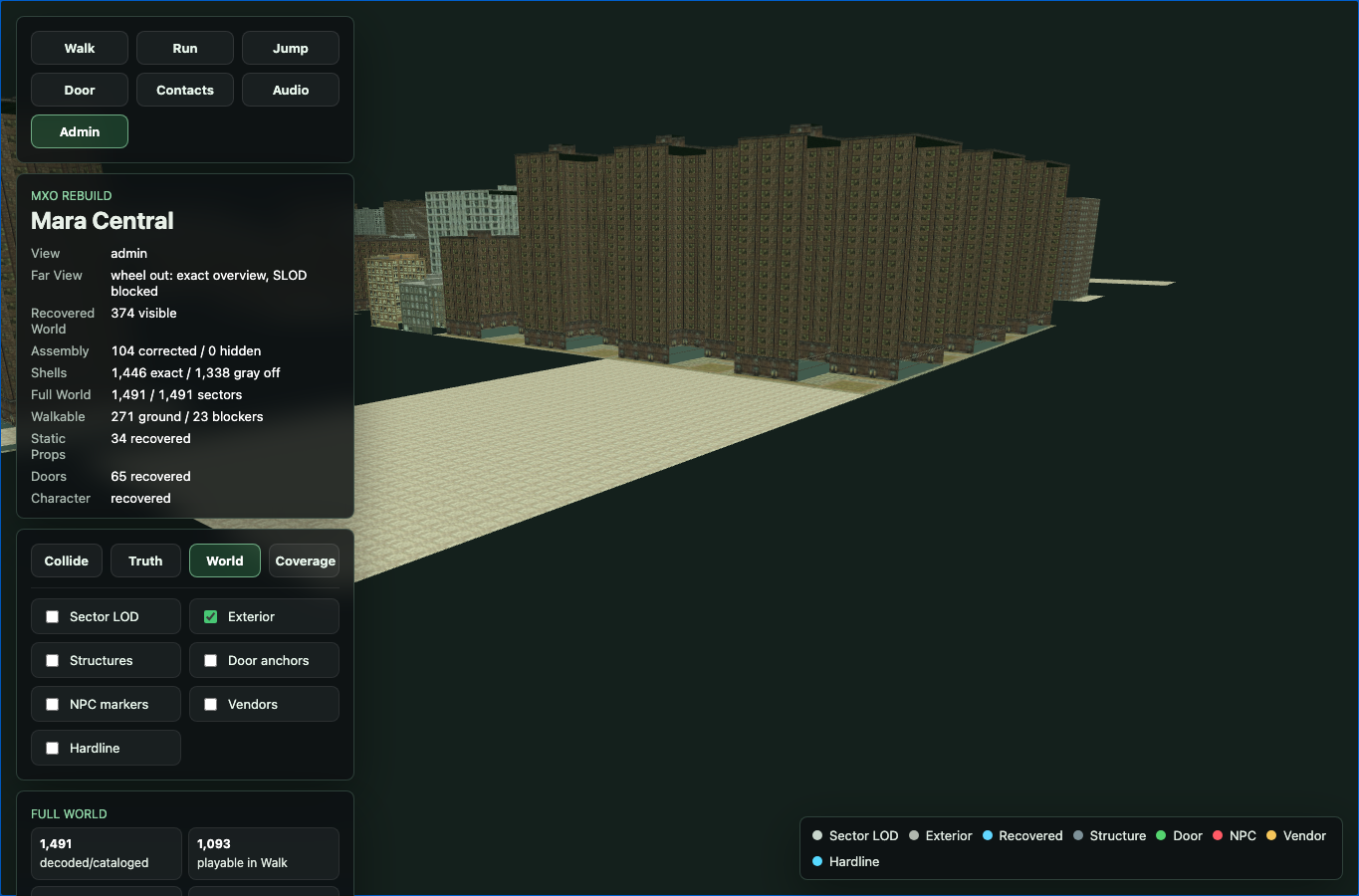Click the Structure legend dot
1359x896 pixels.
1078,835
